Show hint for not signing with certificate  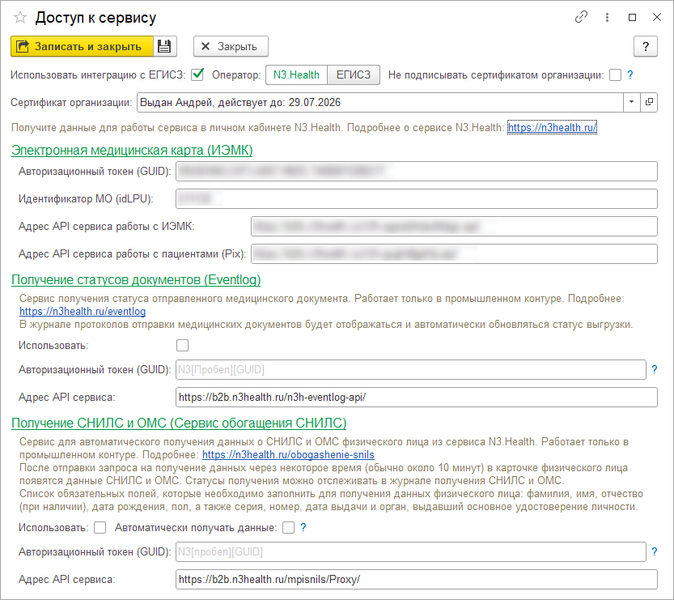tap(630, 75)
